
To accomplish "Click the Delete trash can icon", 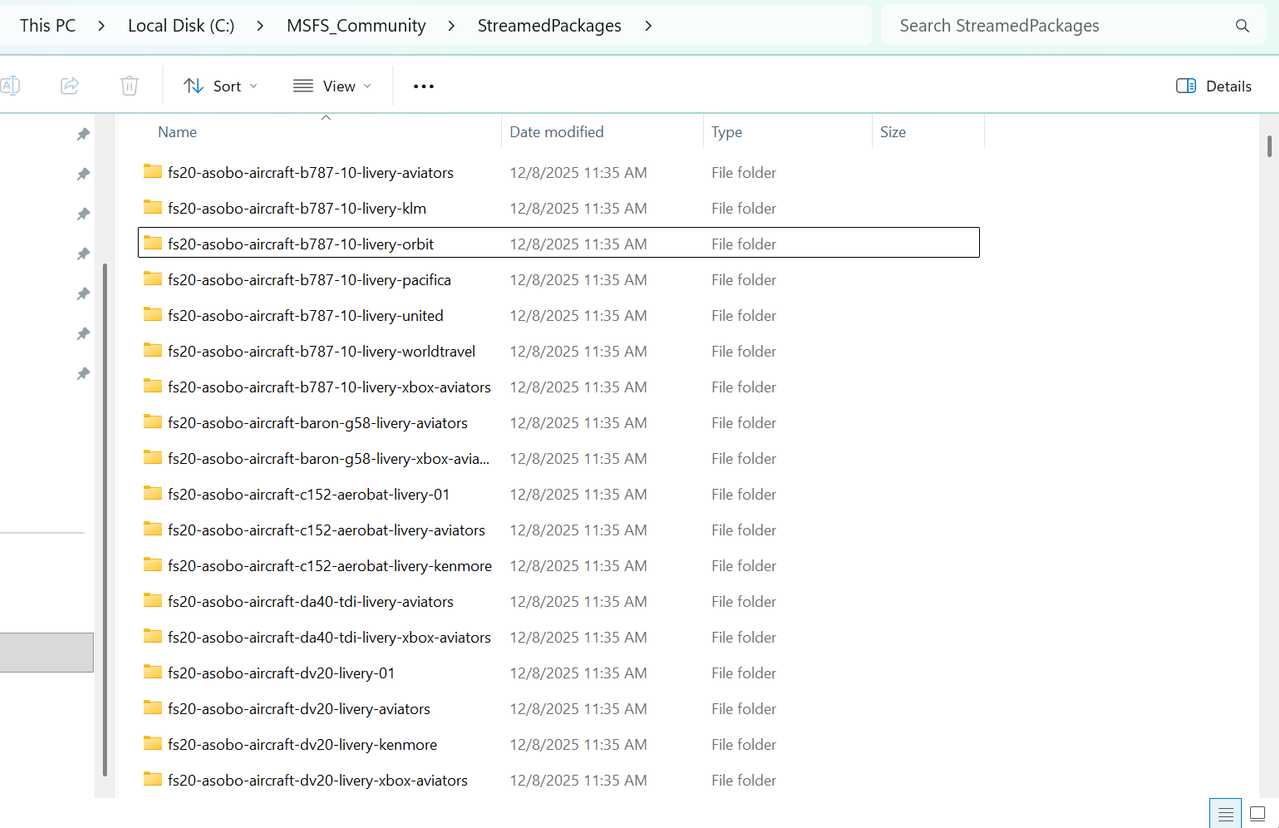I will click(129, 86).
